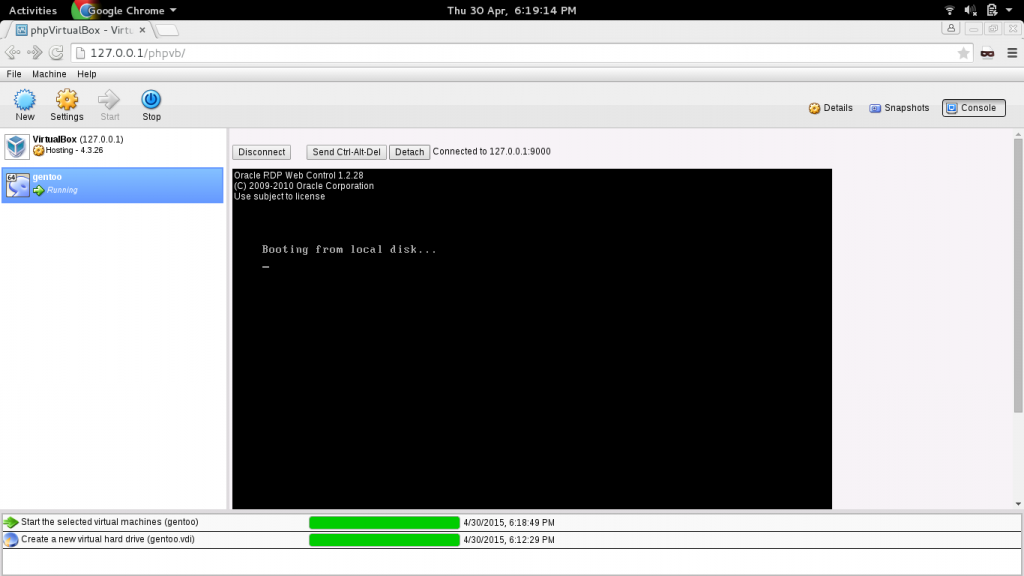1024x576 pixels.
Task: Go forward in Chrome
Action: (x=35, y=53)
